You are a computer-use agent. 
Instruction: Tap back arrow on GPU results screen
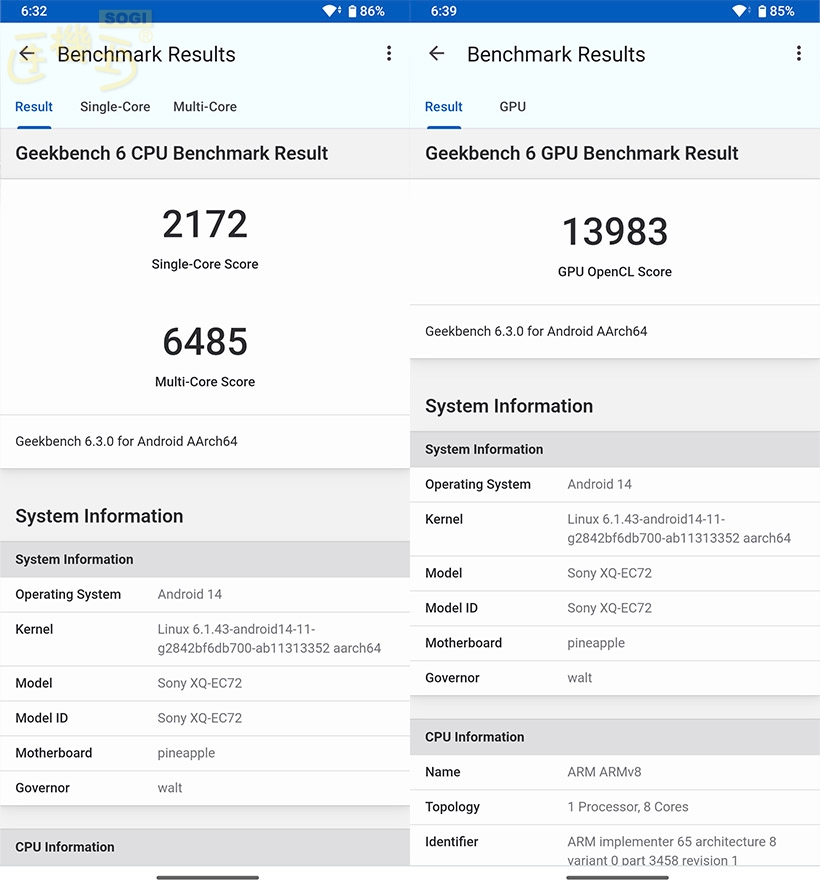pyautogui.click(x=437, y=54)
